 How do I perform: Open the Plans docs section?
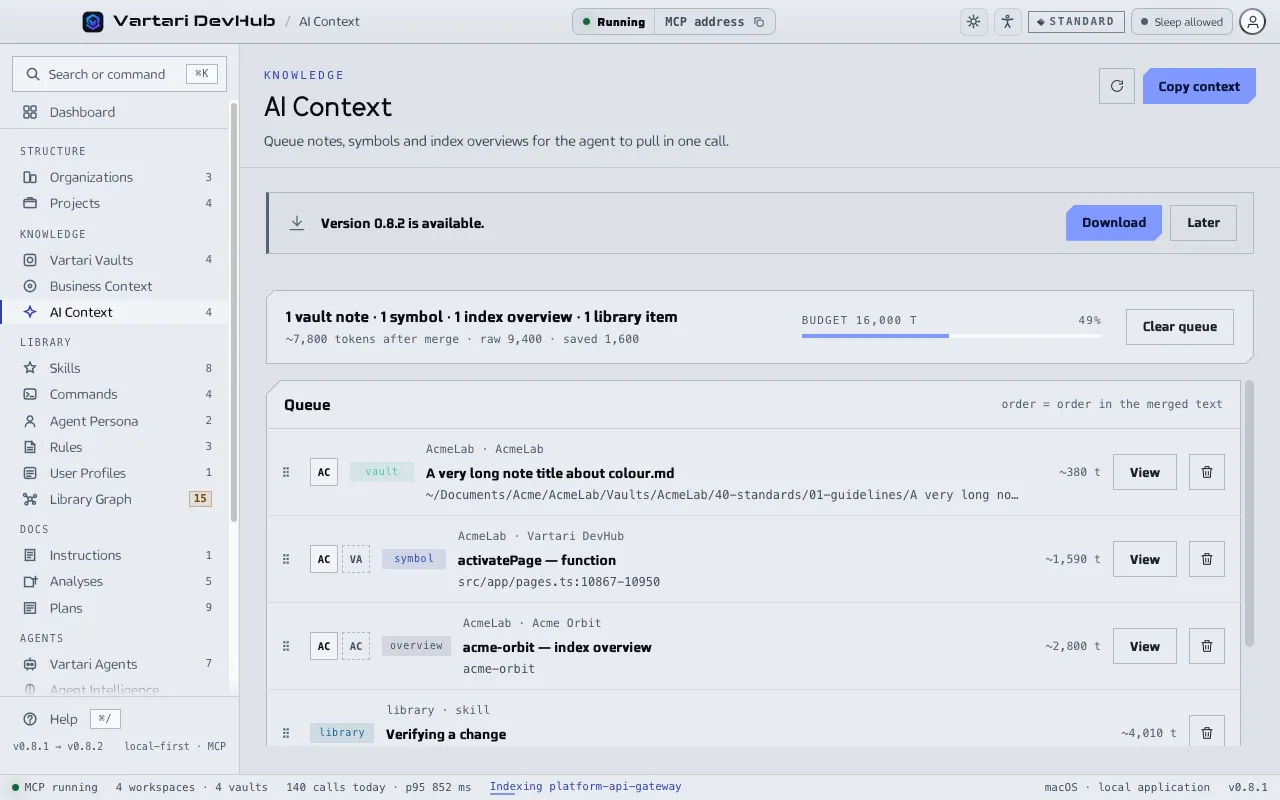(114, 608)
